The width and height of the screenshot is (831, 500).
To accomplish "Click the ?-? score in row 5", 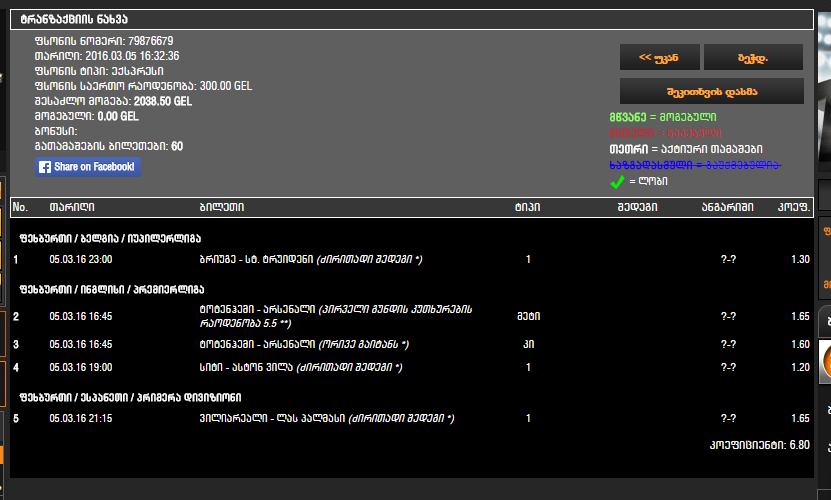I will (728, 418).
